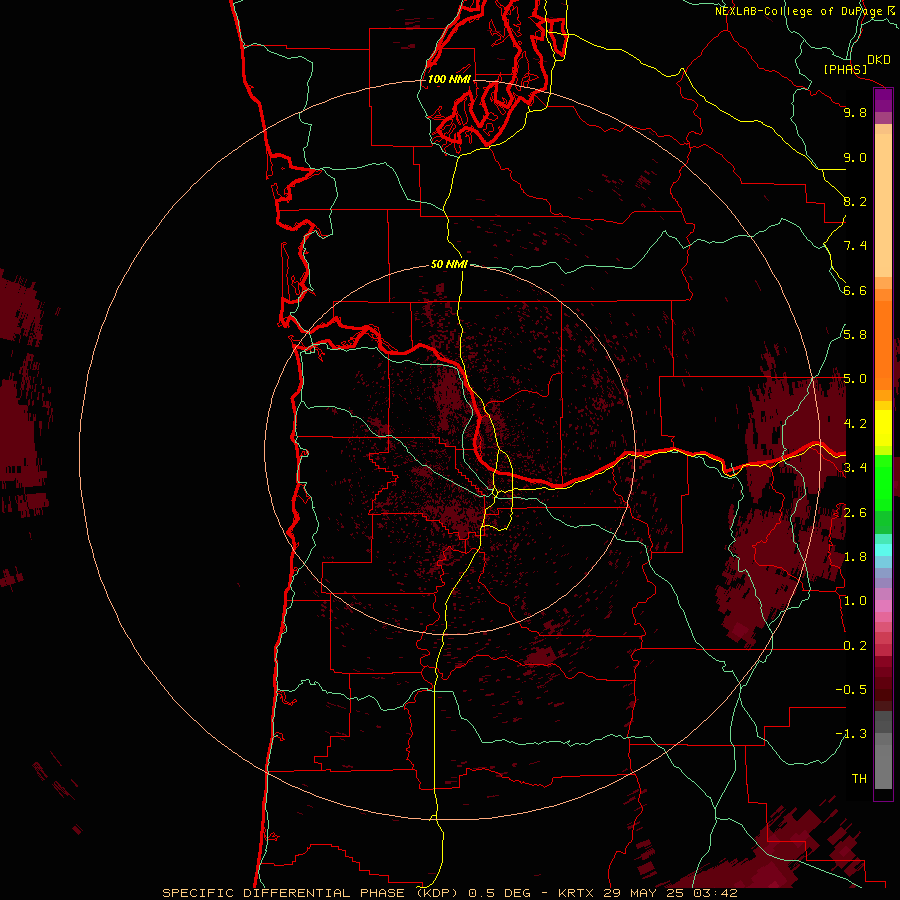This screenshot has height=900, width=900.
Task: Click the DKD legend title
Action: [879, 60]
